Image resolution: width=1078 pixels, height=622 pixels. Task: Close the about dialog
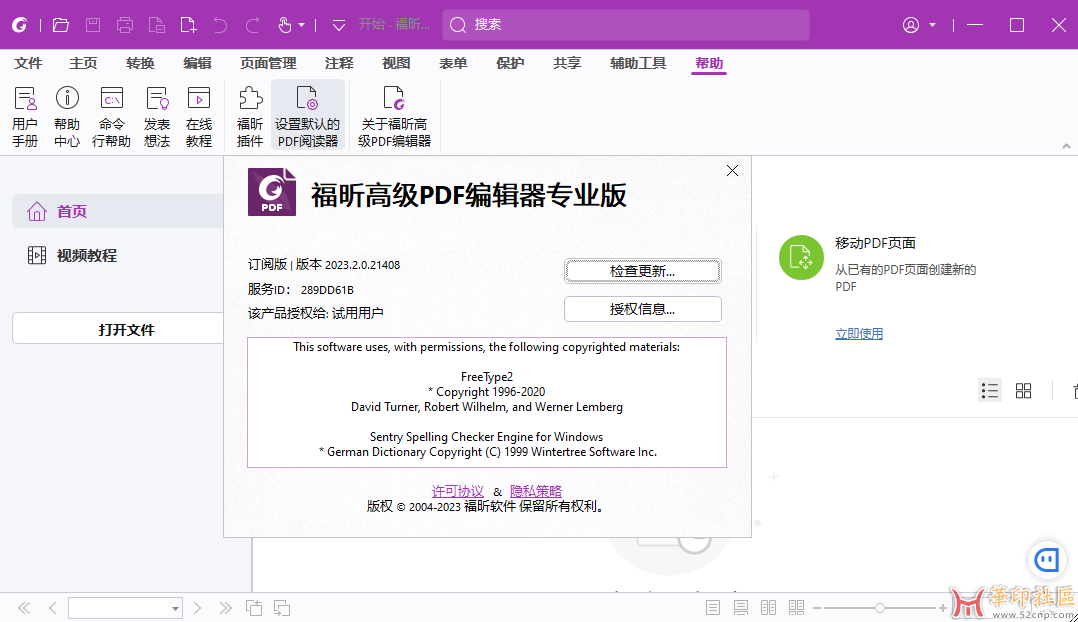[x=732, y=170]
